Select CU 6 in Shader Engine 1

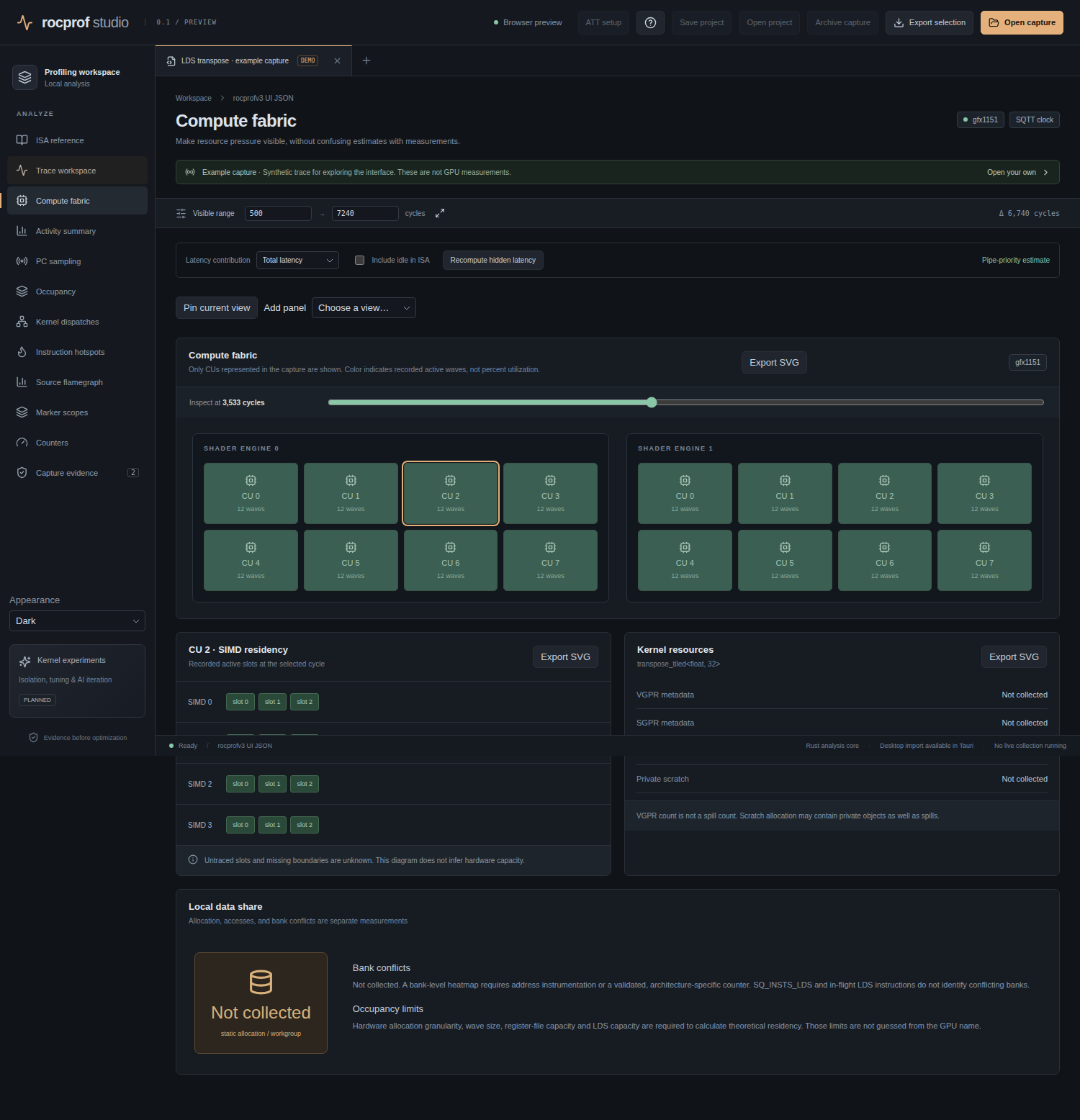[884, 560]
